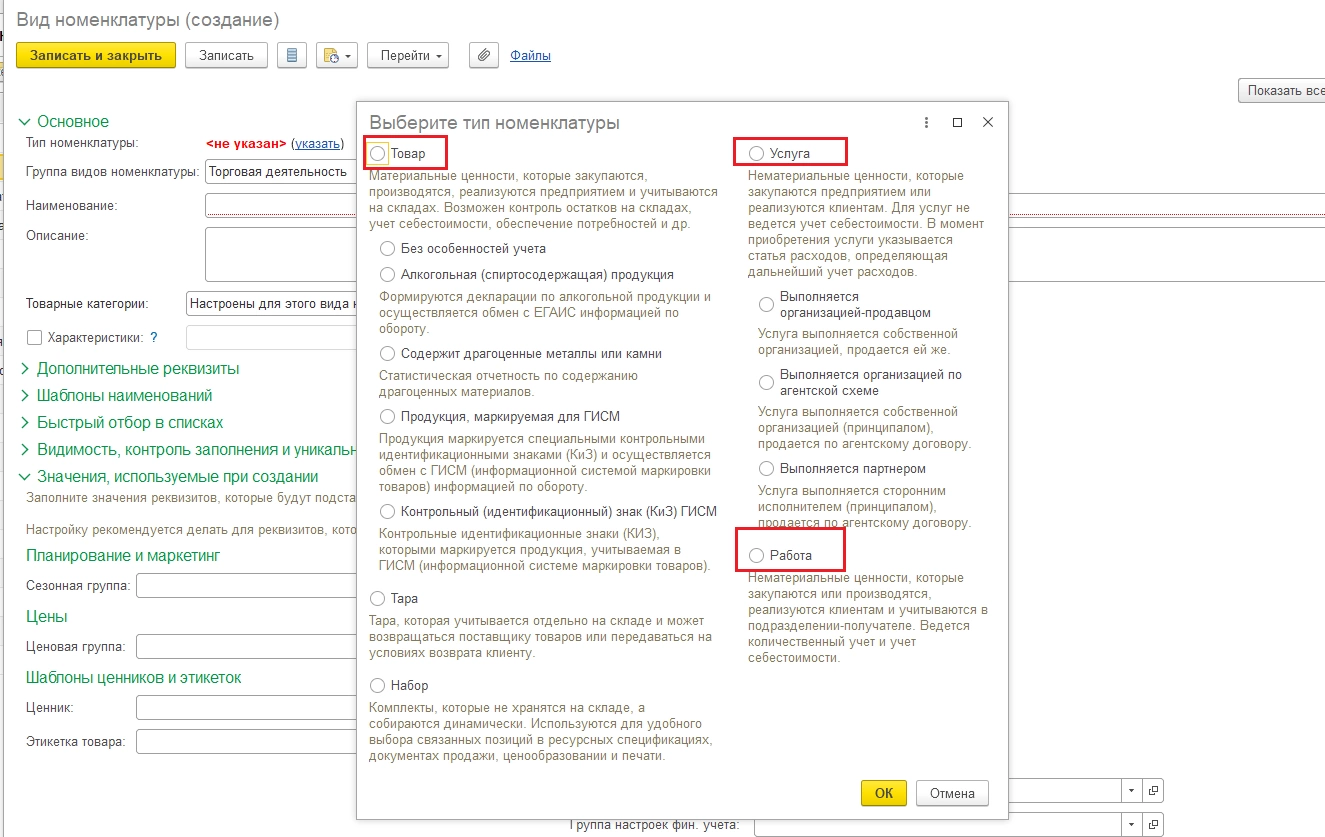Click the Группа видов номенклатуры field
Screen dimensions: 1325x837
coord(281,171)
